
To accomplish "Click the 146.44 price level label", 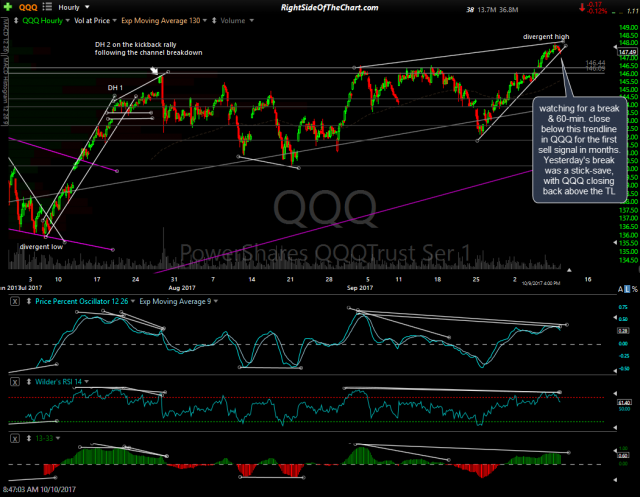I will 595,63.
